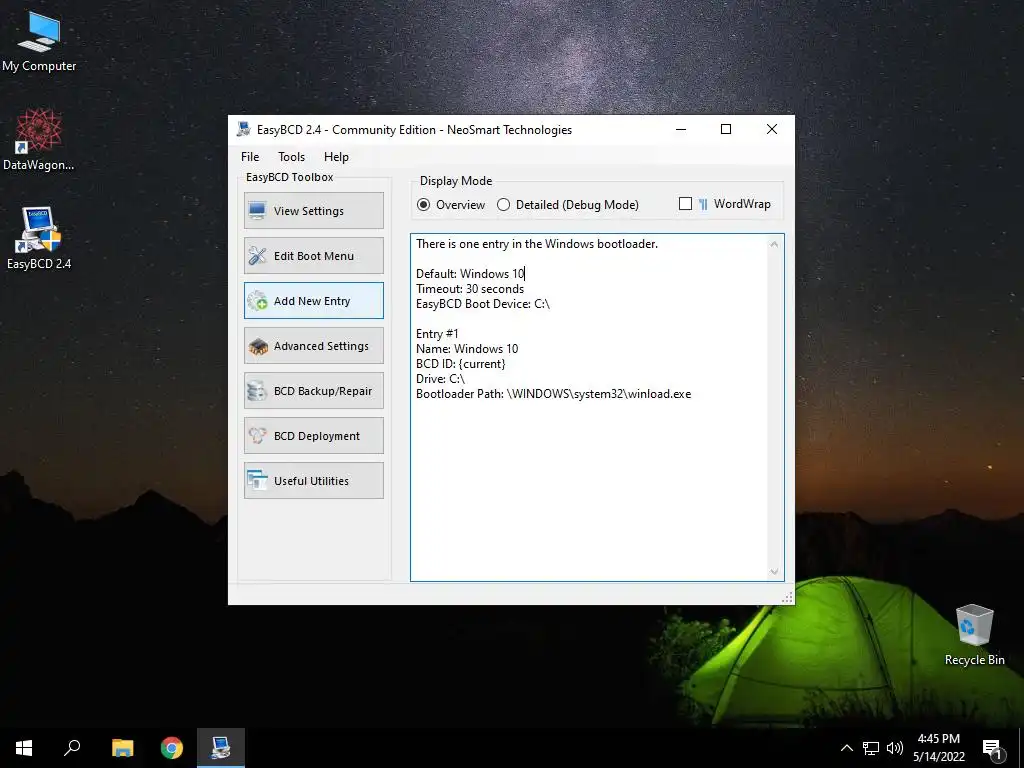Enable the WordWrap checkbox
Viewport: 1024px width, 768px height.
685,204
